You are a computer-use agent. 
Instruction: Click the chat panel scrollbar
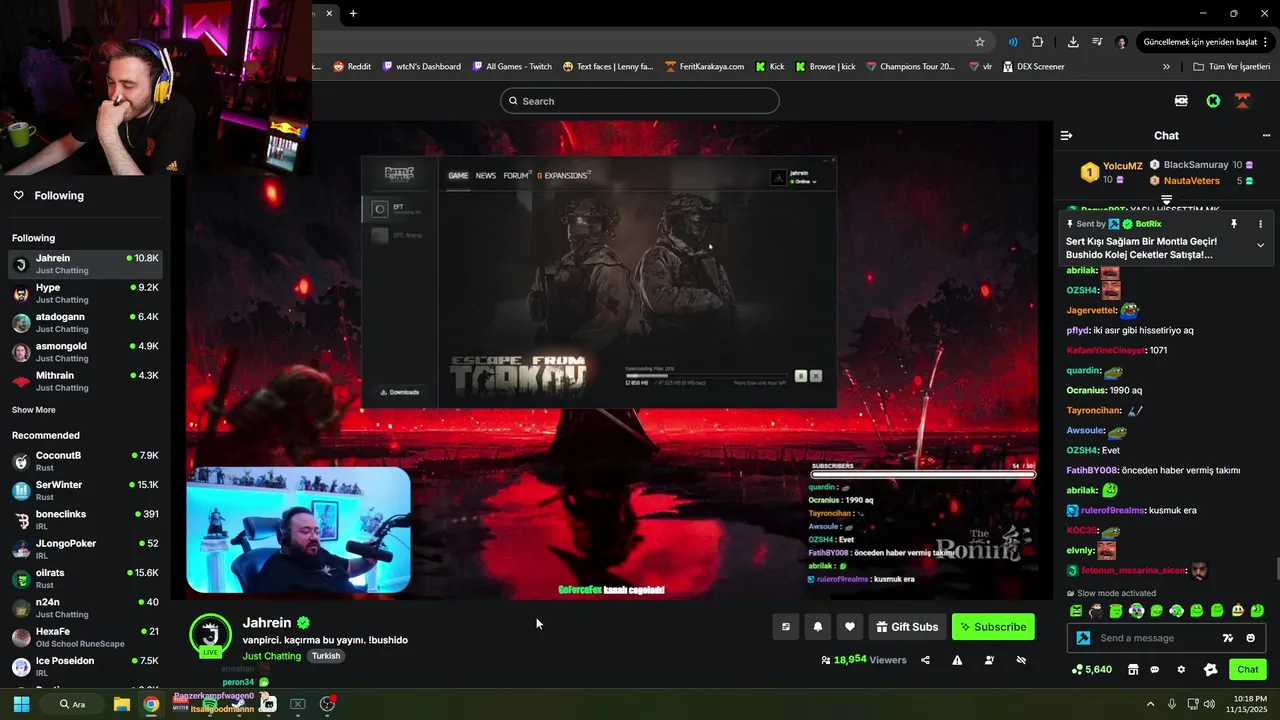1276,568
